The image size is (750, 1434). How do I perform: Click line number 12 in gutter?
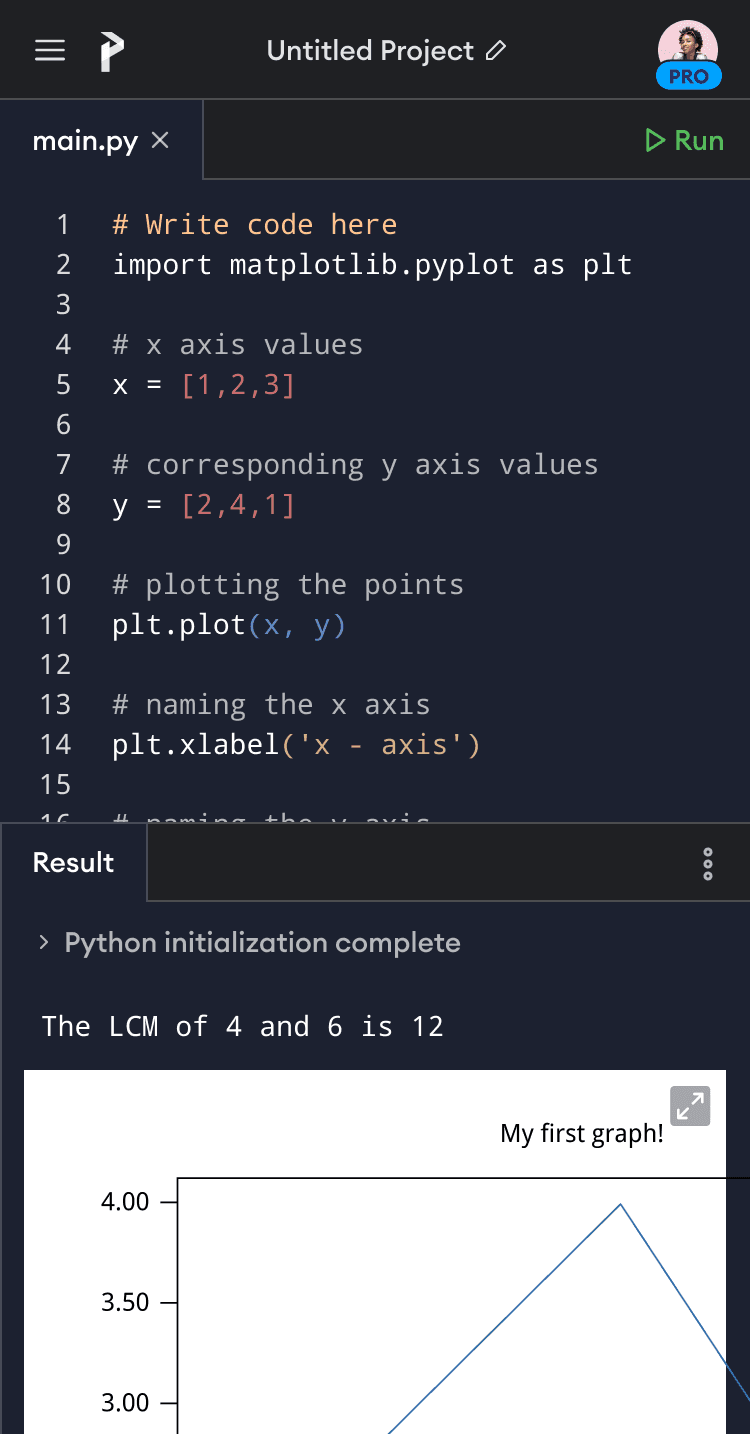point(56,664)
